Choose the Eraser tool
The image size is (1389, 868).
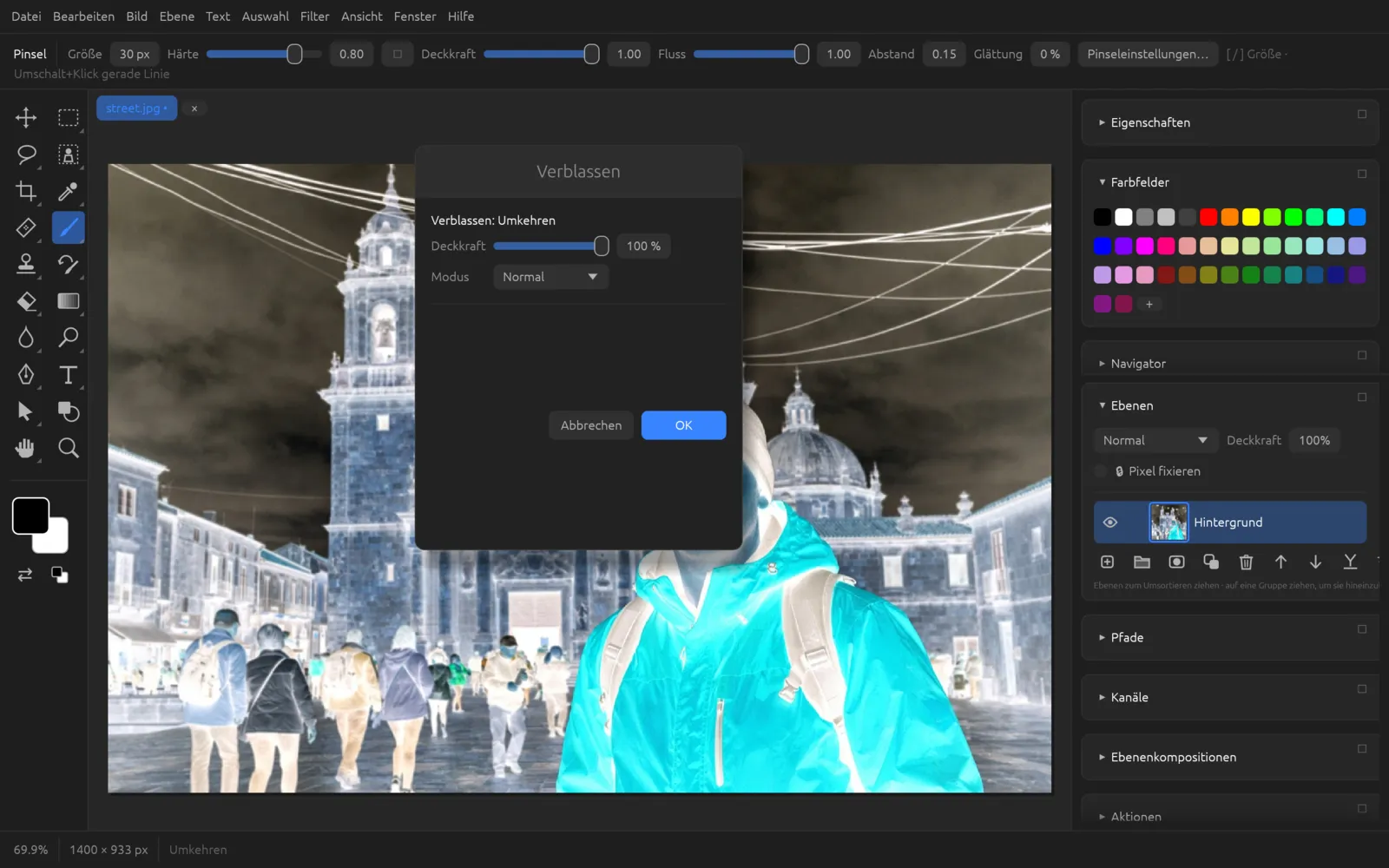tap(26, 301)
